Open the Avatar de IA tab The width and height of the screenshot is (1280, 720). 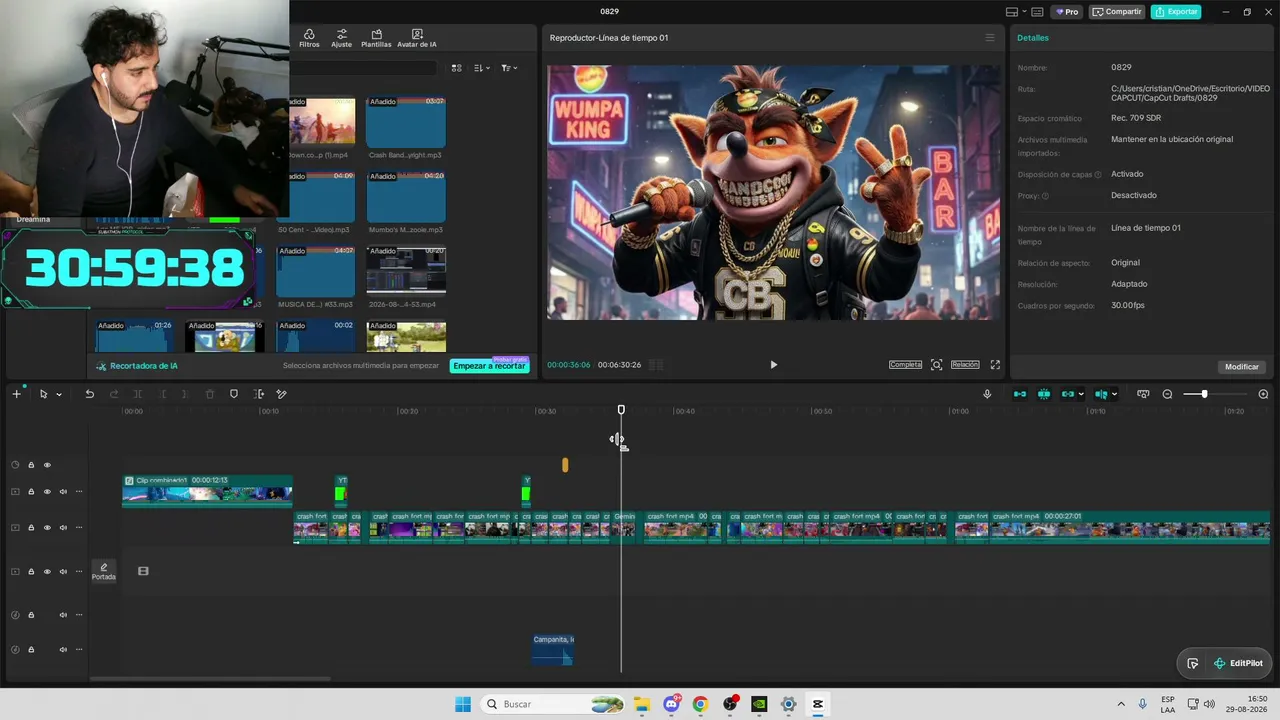pyautogui.click(x=417, y=38)
